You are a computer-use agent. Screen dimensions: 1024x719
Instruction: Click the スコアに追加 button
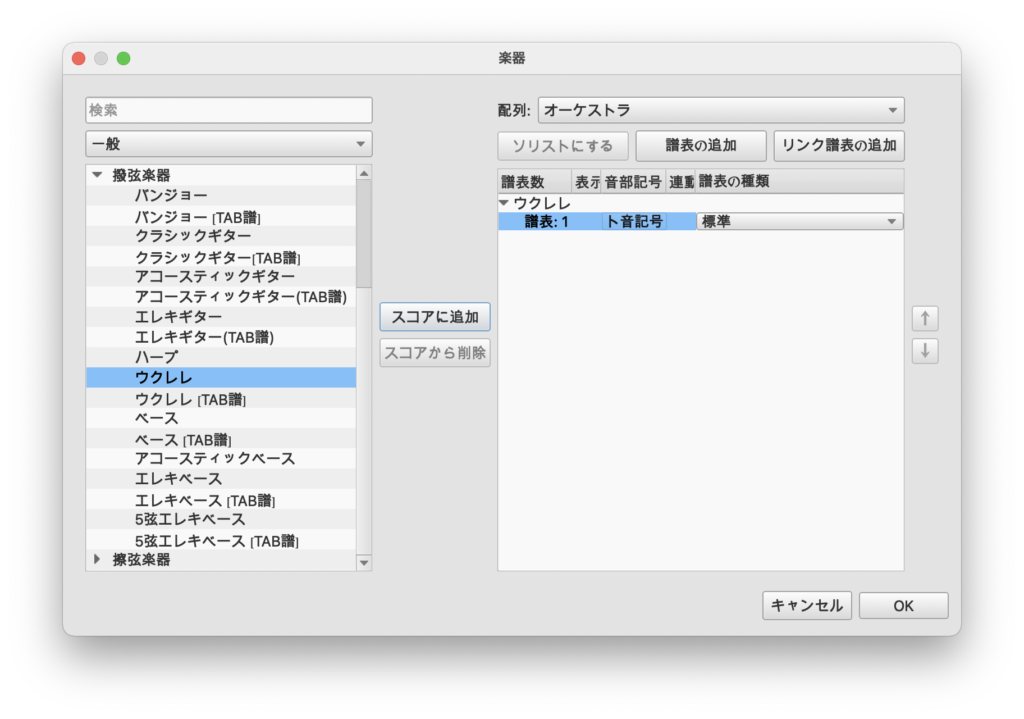pos(435,317)
